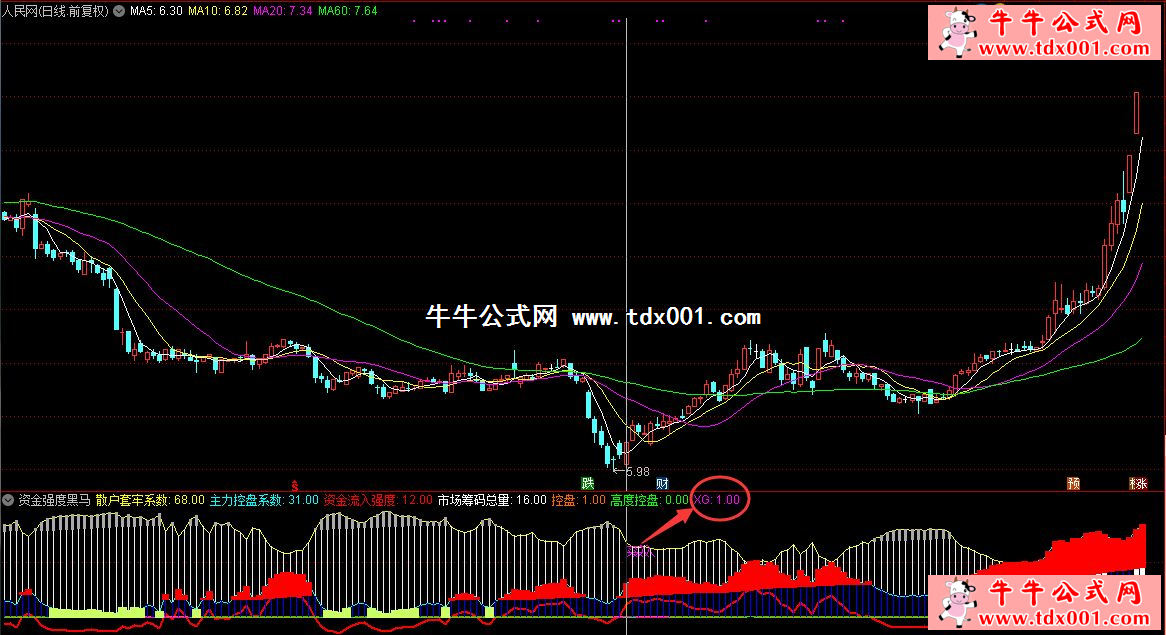Click the 涨 marker icon at bottom right
This screenshot has width=1166, height=635.
1138,483
